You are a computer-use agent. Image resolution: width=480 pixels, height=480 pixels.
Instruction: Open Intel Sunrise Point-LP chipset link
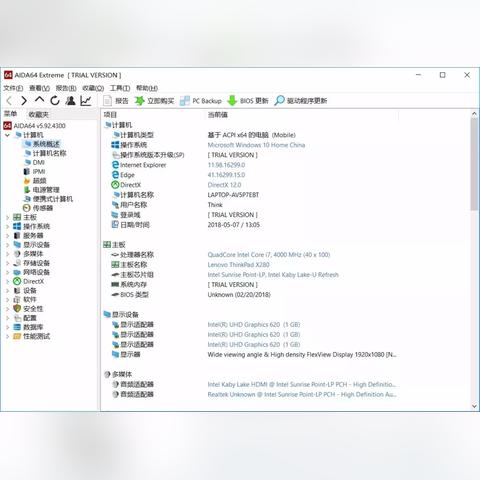(273, 275)
